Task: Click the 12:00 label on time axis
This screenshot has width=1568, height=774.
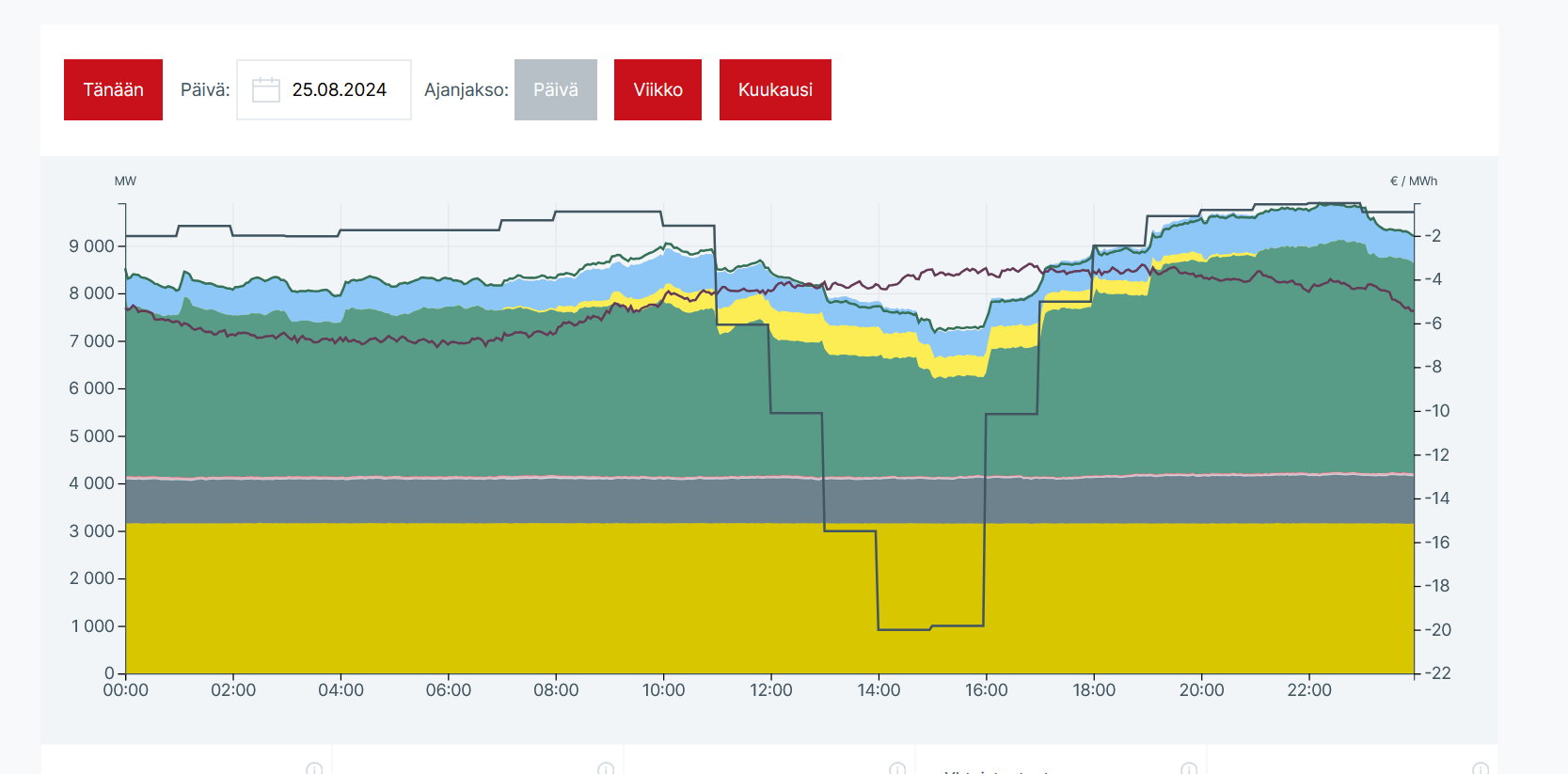Action: coord(770,690)
